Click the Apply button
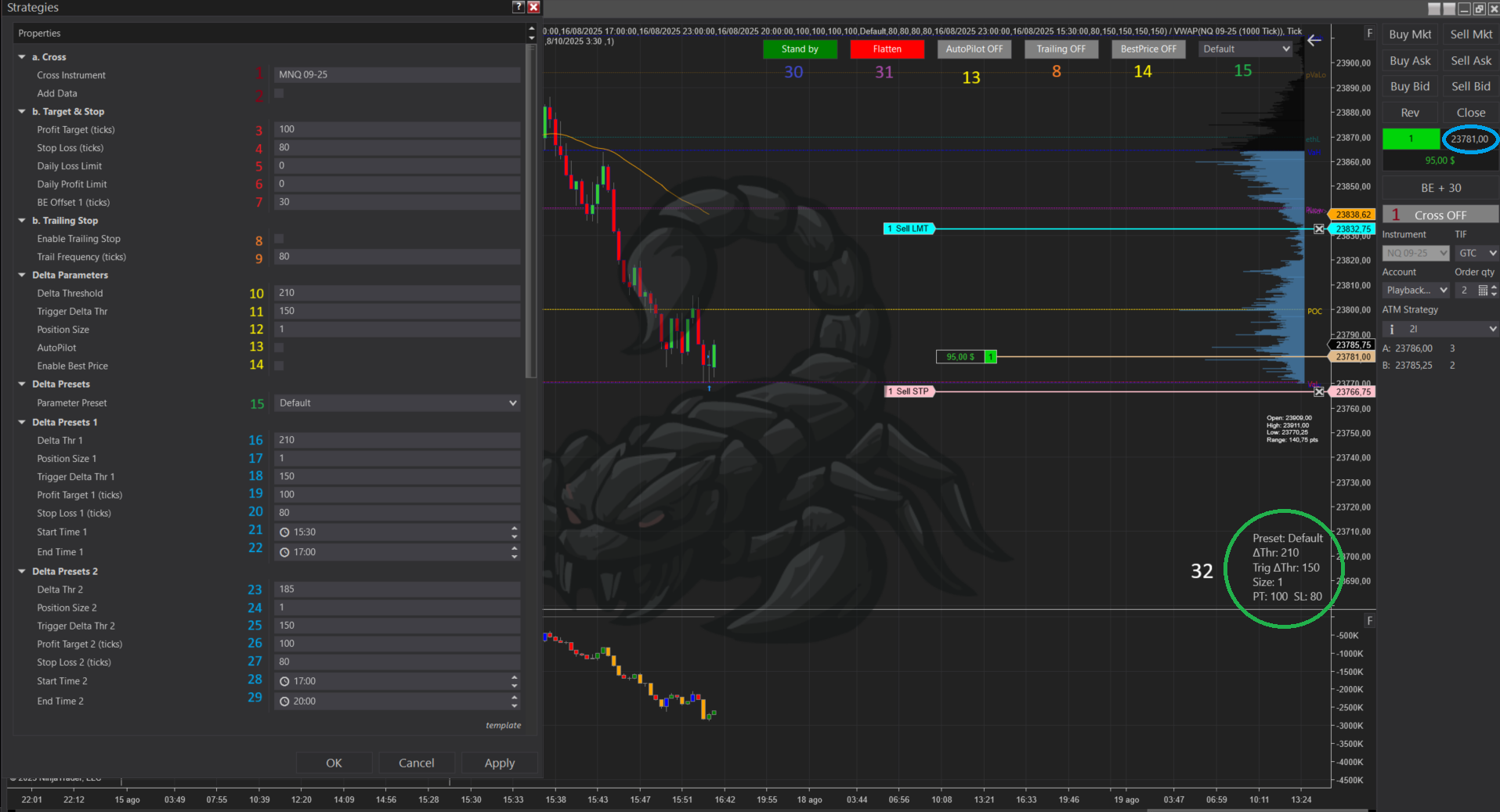 pos(500,763)
